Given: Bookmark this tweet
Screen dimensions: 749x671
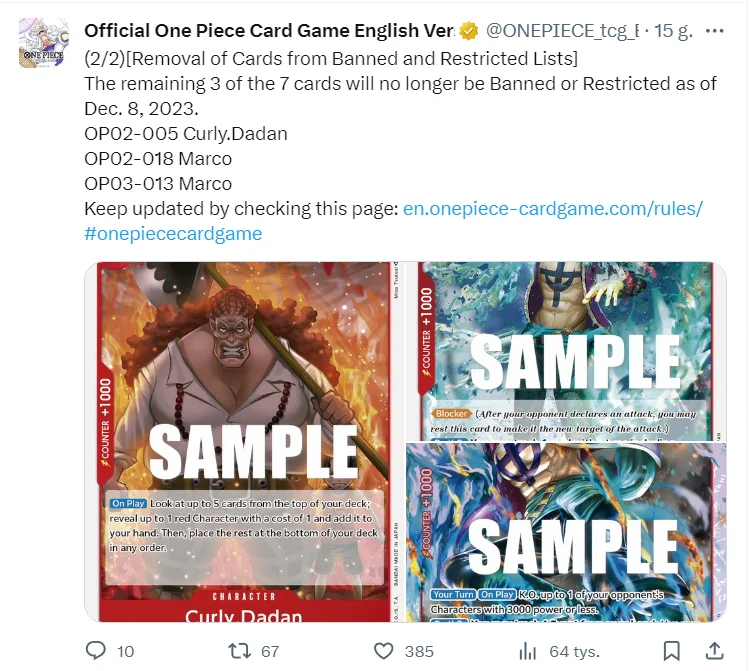Looking at the screenshot, I should [672, 651].
